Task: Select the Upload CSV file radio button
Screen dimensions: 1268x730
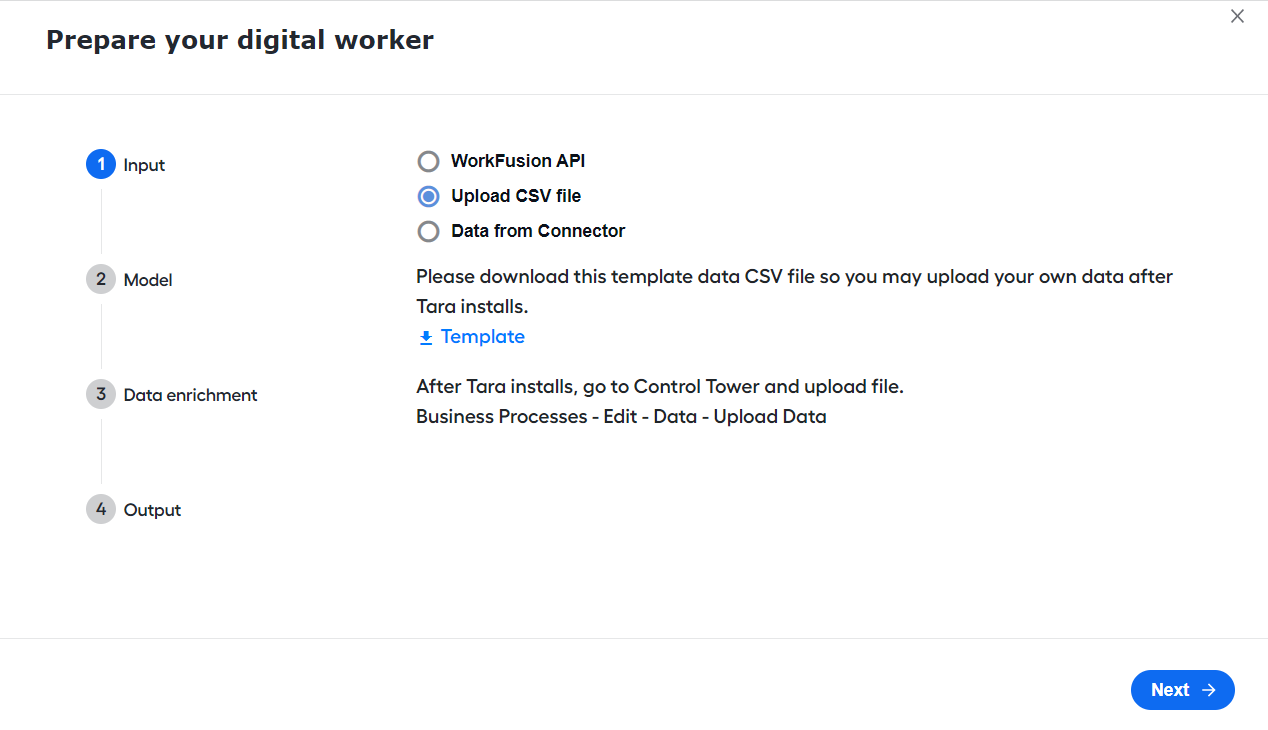Action: click(428, 196)
